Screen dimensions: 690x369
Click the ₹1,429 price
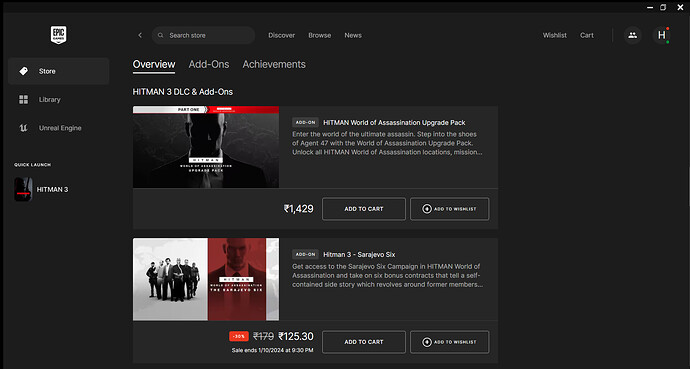(x=298, y=209)
